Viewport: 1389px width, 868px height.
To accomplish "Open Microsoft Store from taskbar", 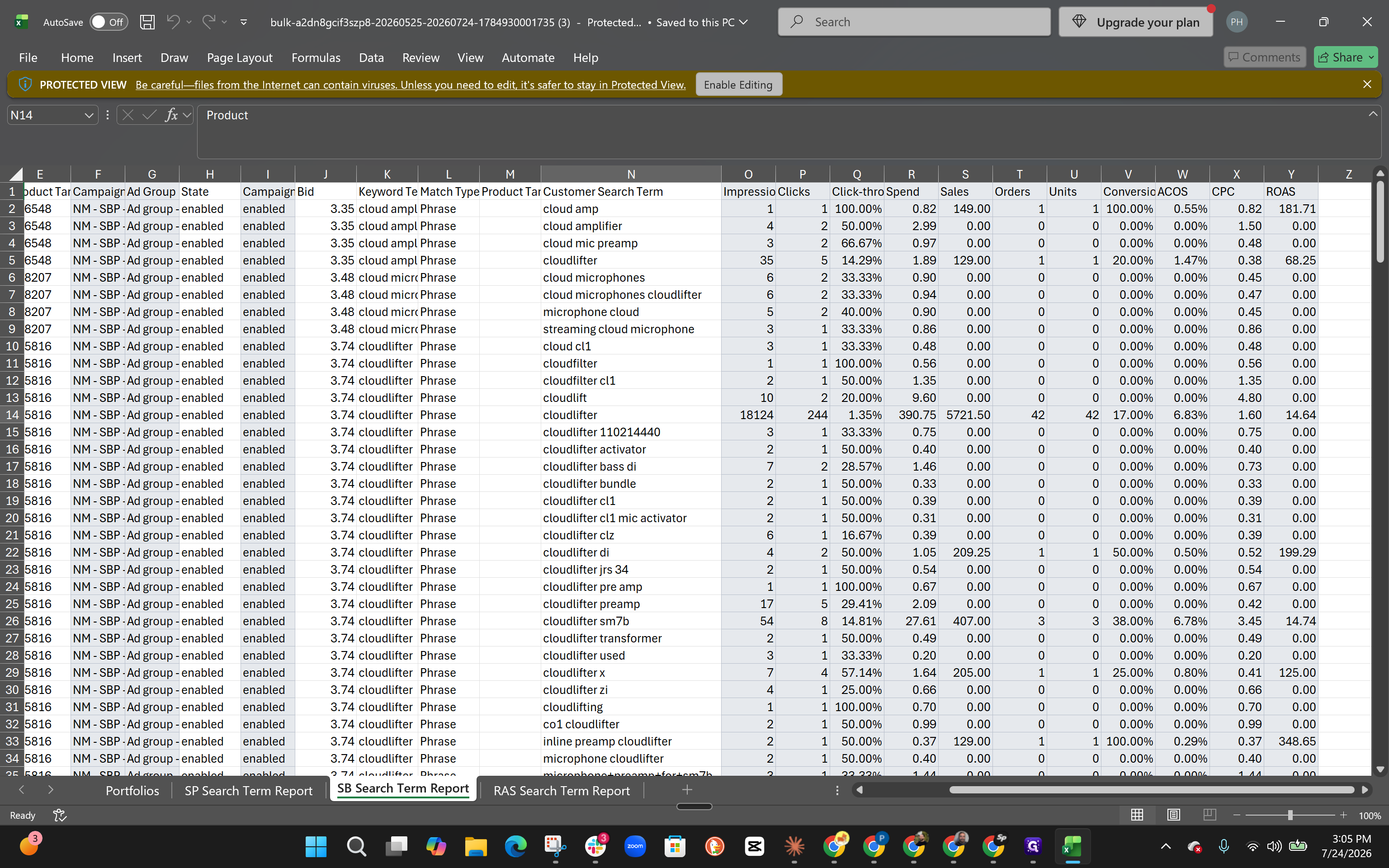I will point(675,846).
